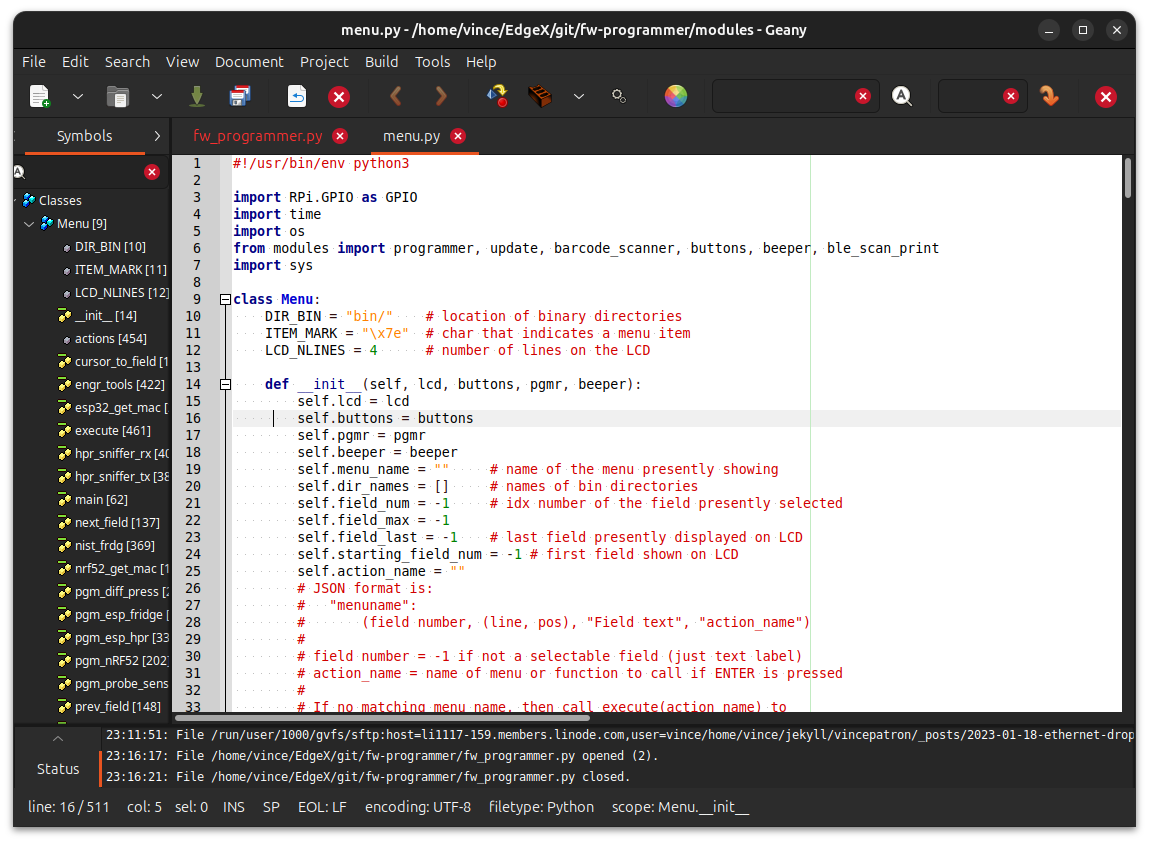Open the color chooser wheel icon

click(676, 96)
